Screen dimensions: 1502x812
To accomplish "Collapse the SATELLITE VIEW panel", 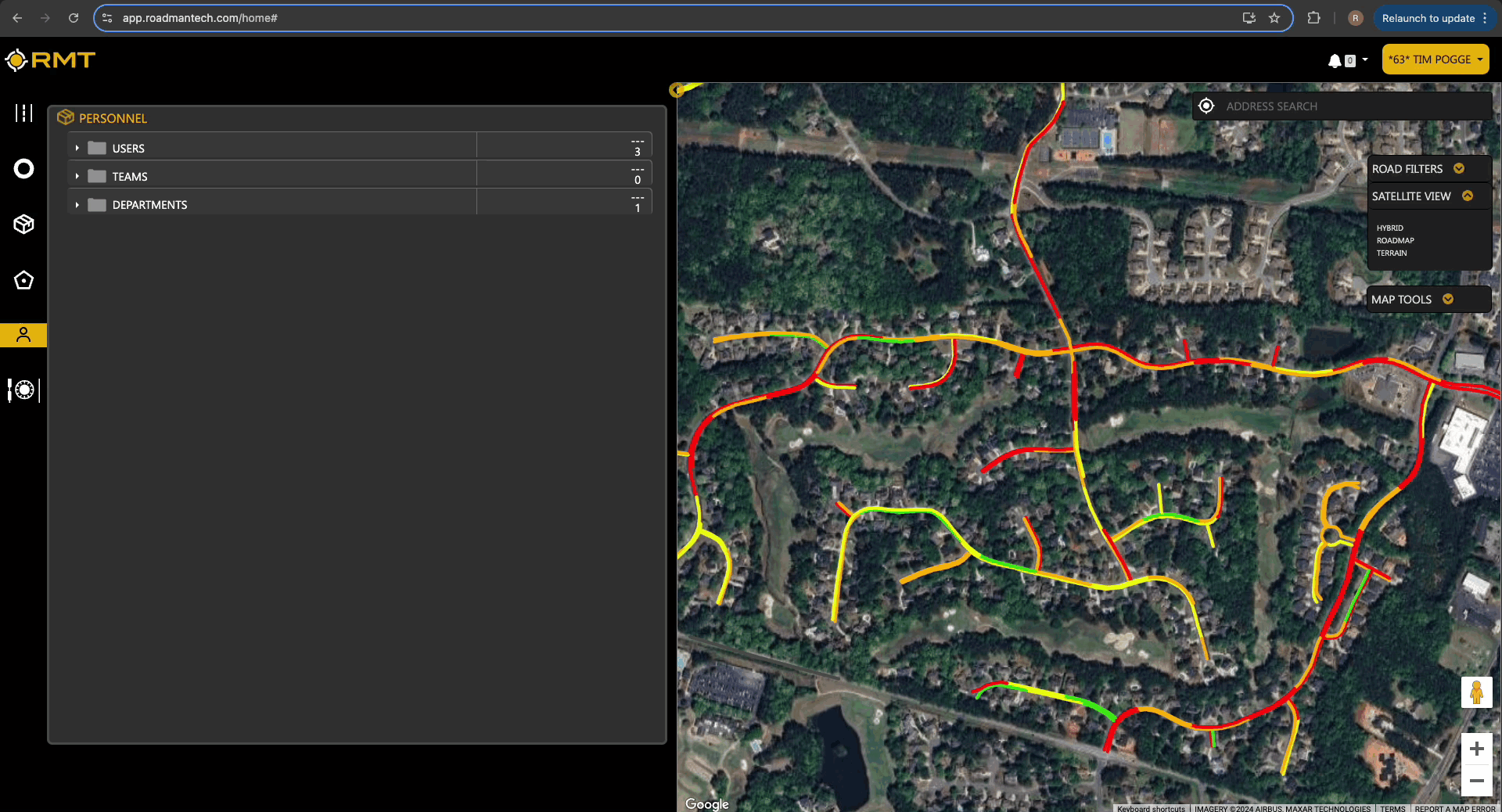I will 1468,196.
